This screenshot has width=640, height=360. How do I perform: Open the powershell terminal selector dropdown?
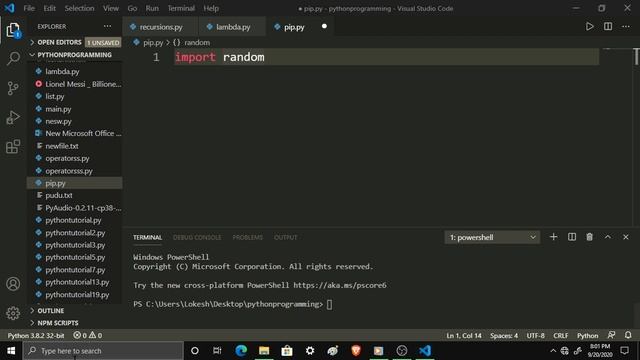click(x=492, y=237)
